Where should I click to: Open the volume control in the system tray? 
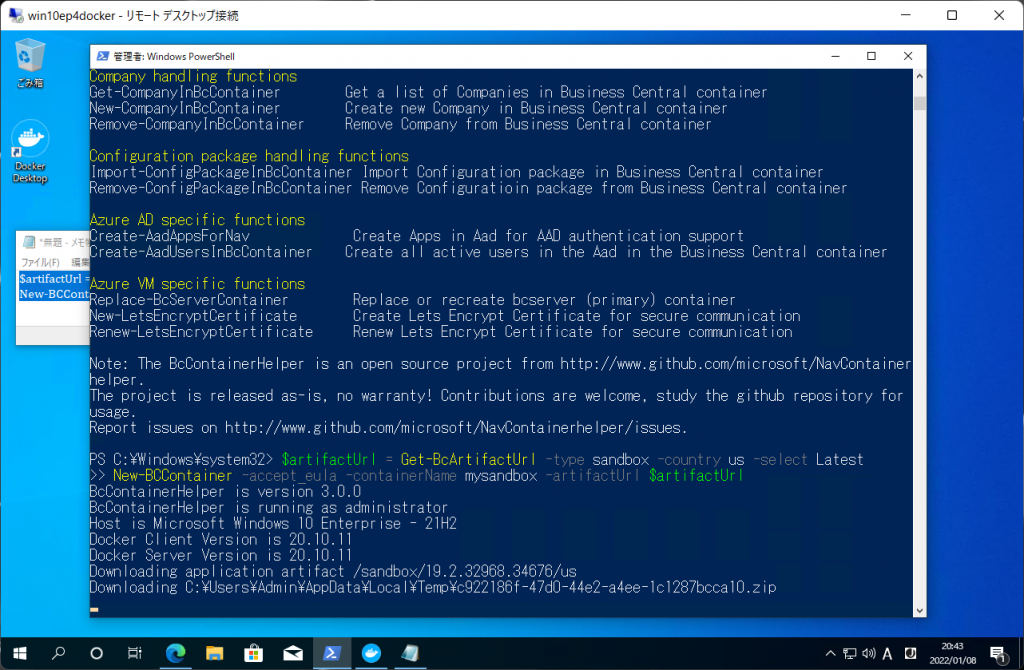click(869, 653)
